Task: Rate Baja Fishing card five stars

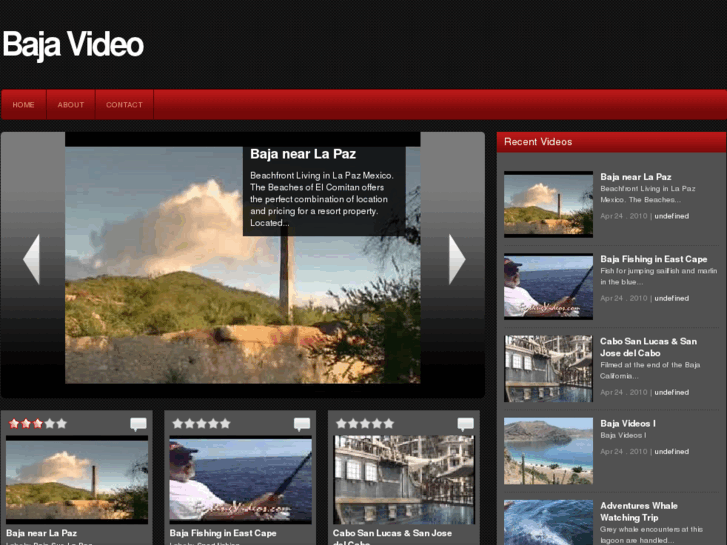Action: coord(225,423)
